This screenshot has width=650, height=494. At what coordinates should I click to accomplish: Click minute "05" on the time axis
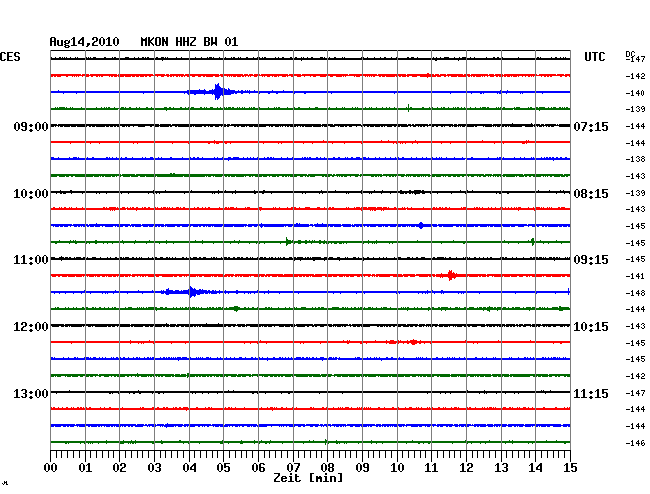tap(223, 467)
